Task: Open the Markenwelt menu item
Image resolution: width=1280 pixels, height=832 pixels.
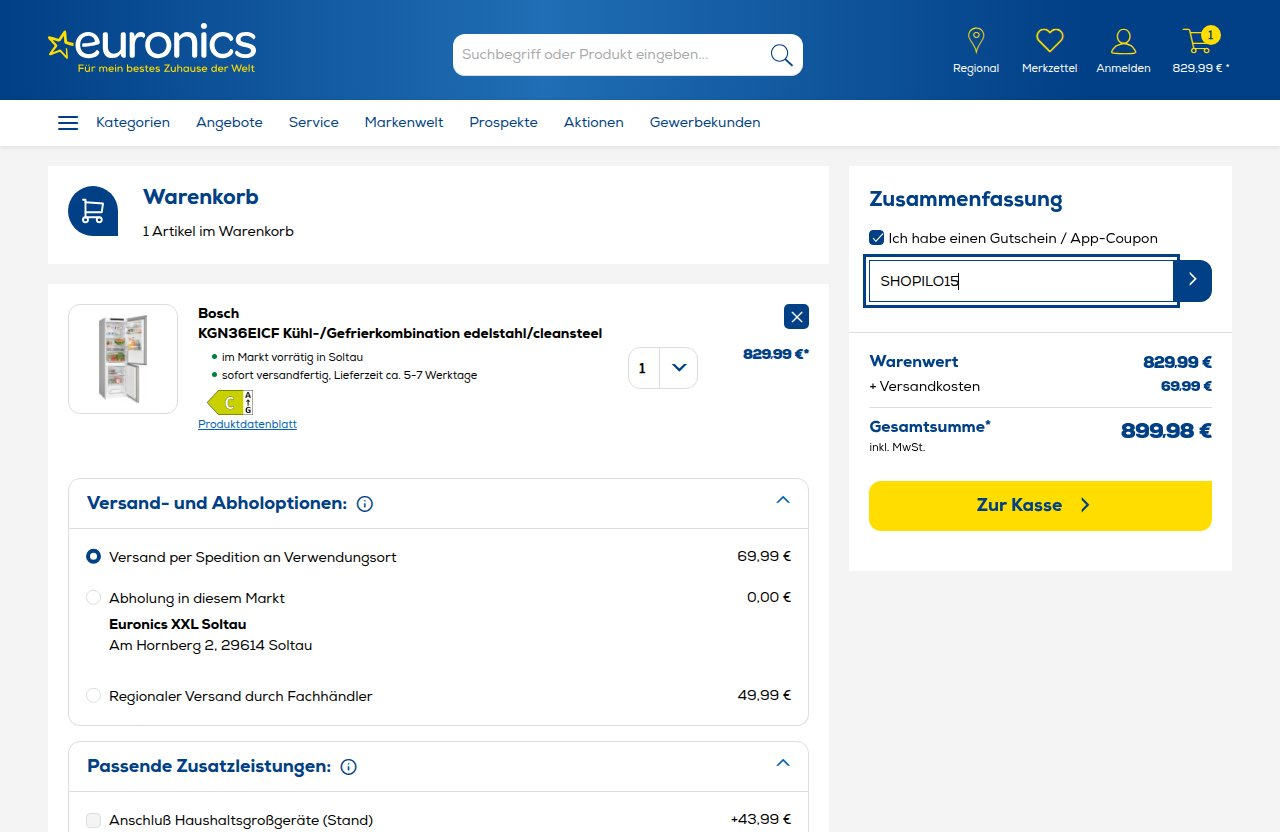Action: [x=404, y=122]
